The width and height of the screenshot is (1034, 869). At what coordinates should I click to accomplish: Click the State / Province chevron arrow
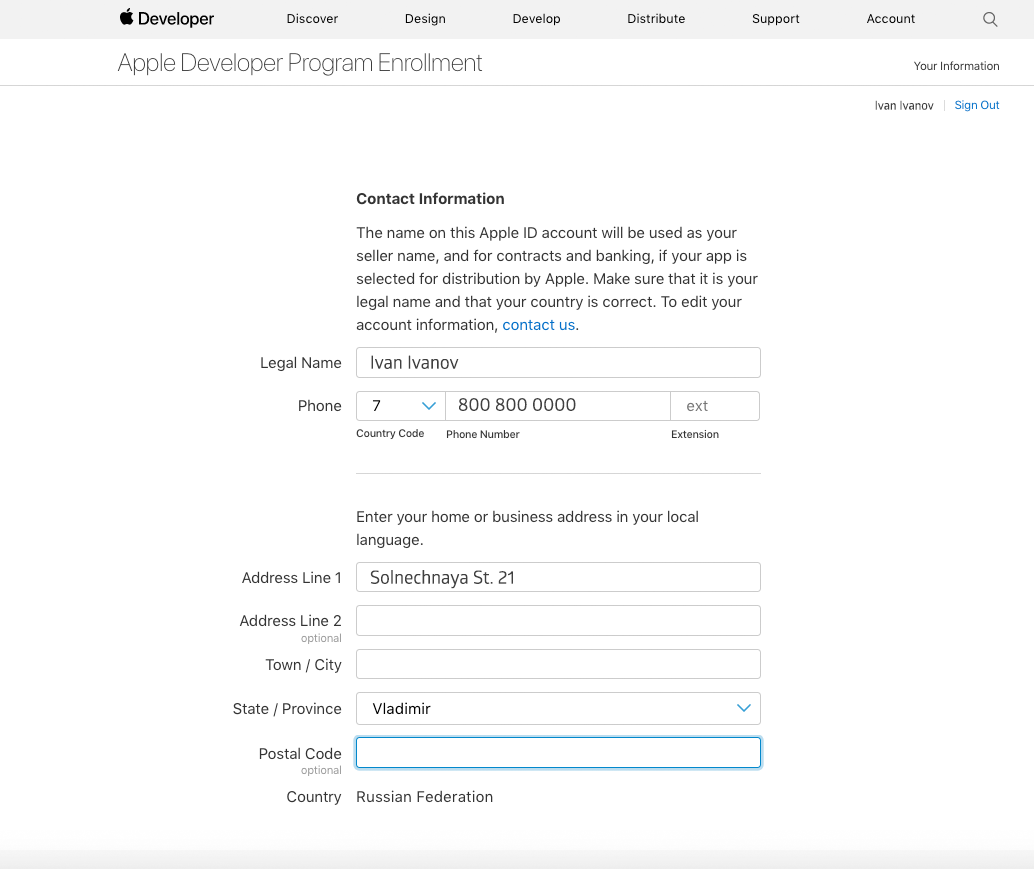(x=743, y=709)
